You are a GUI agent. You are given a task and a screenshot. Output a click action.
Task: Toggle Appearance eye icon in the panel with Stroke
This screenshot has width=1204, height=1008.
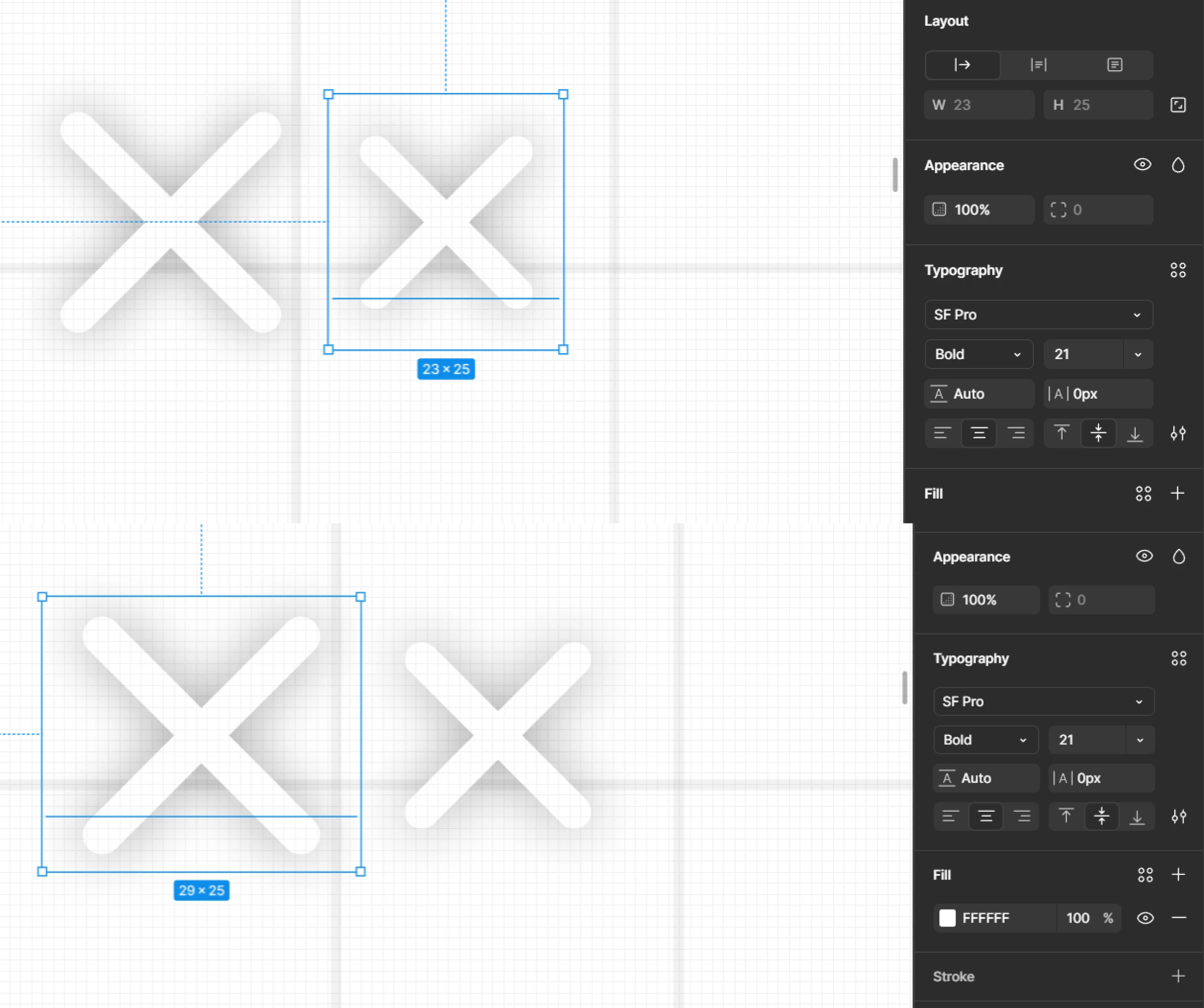coord(1144,556)
